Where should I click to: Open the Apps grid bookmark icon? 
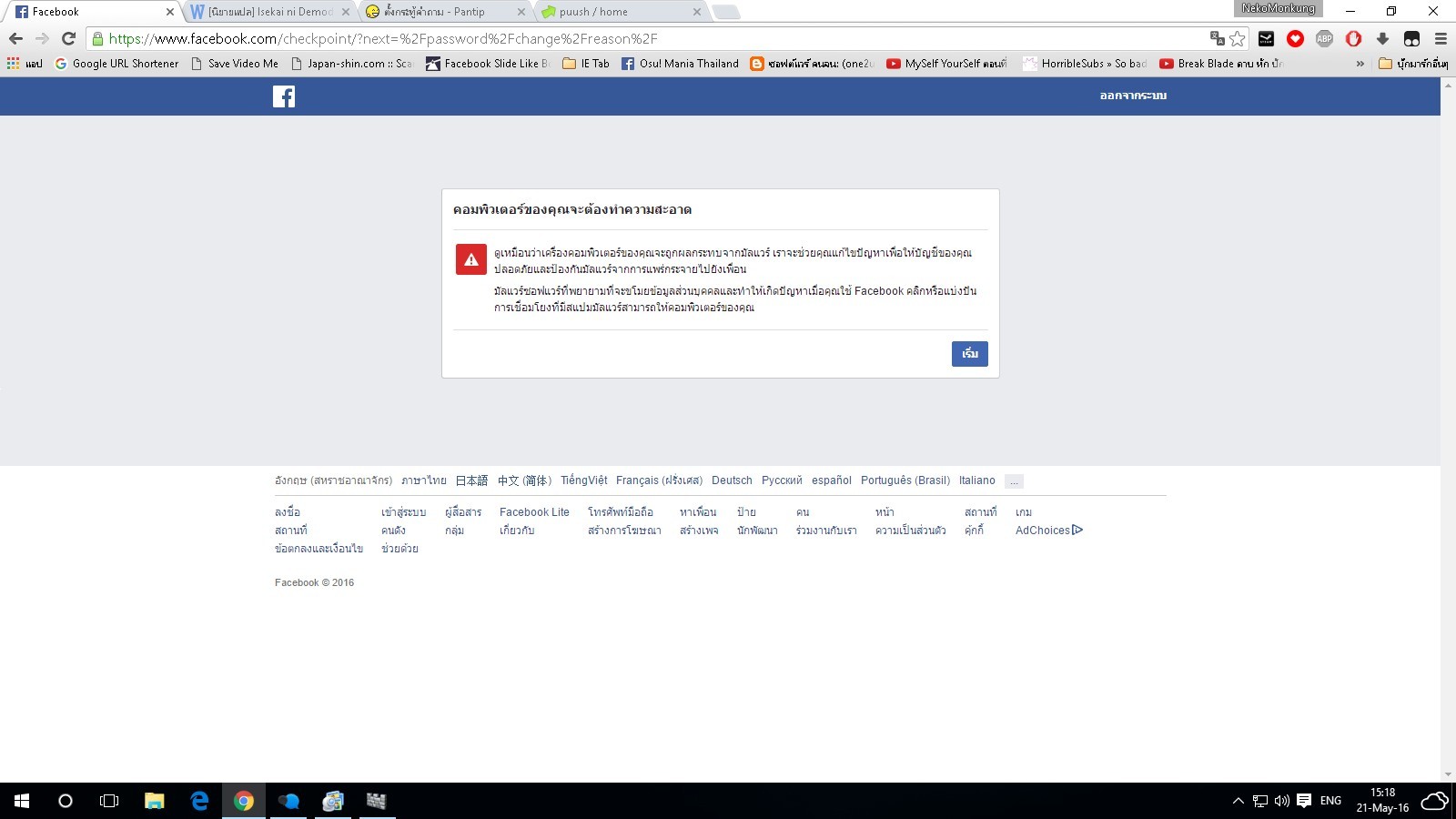click(13, 63)
